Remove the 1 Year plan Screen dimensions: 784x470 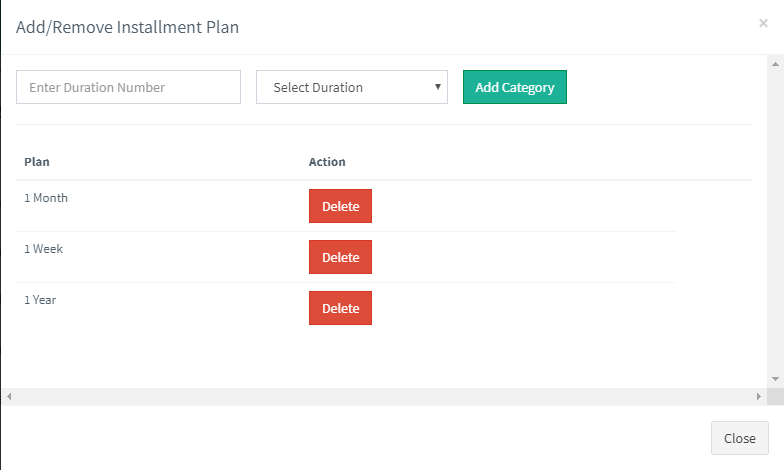click(x=340, y=308)
